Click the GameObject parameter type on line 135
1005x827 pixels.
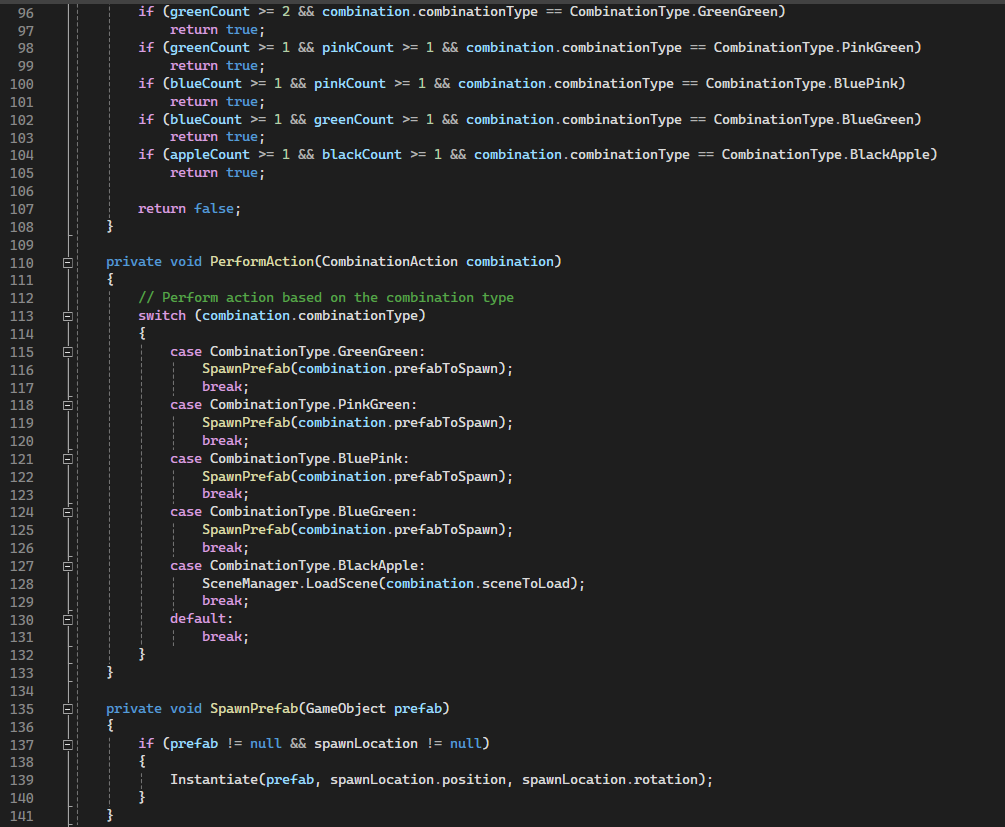(x=346, y=708)
